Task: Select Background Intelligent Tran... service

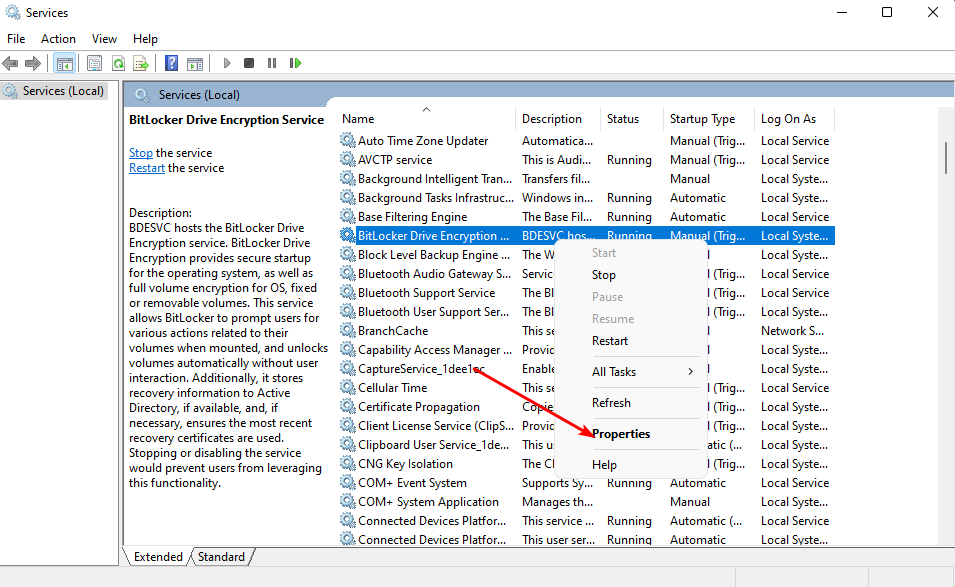Action: (x=435, y=179)
